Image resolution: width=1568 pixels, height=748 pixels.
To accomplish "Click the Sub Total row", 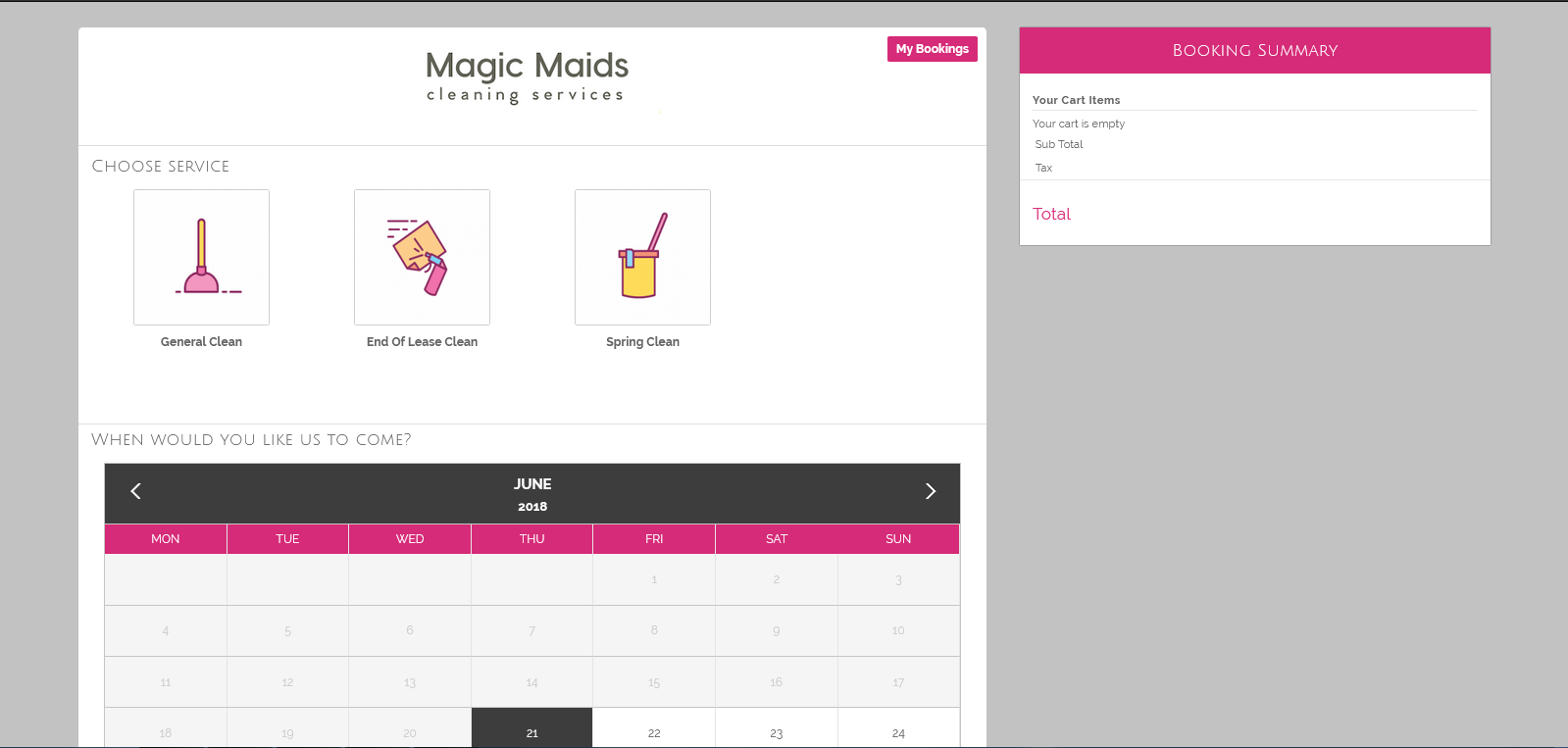I will pyautogui.click(x=1255, y=144).
